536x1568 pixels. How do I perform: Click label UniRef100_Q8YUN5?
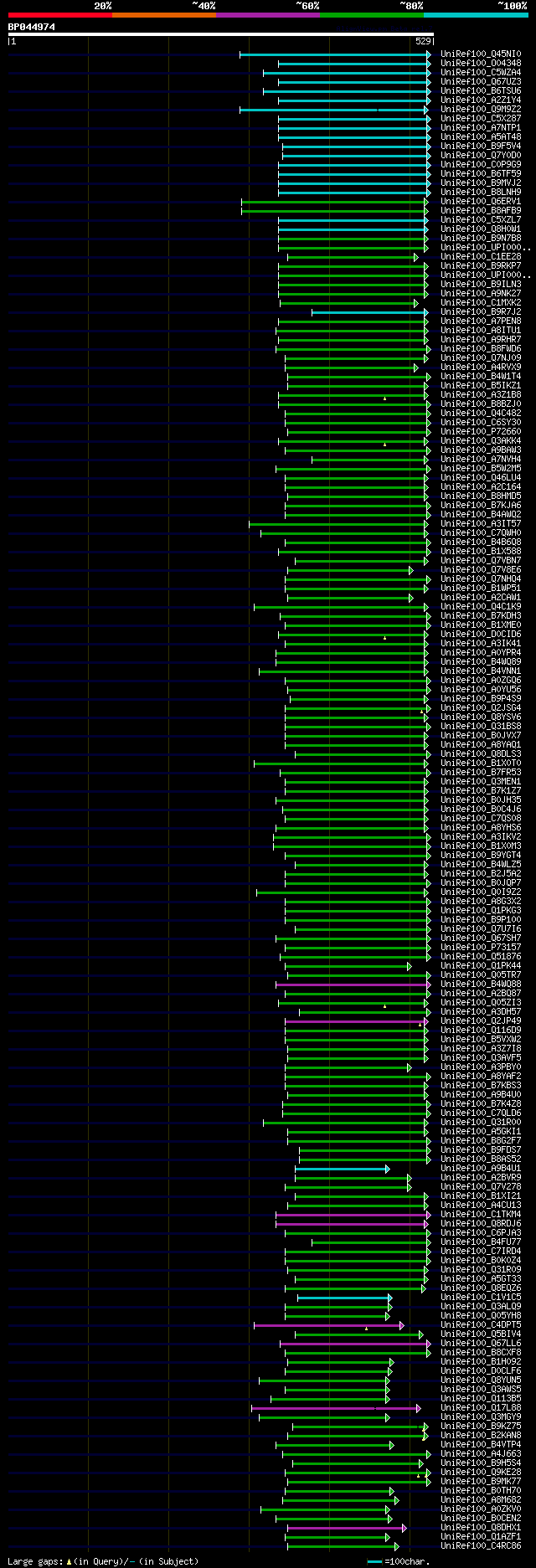(x=481, y=1380)
